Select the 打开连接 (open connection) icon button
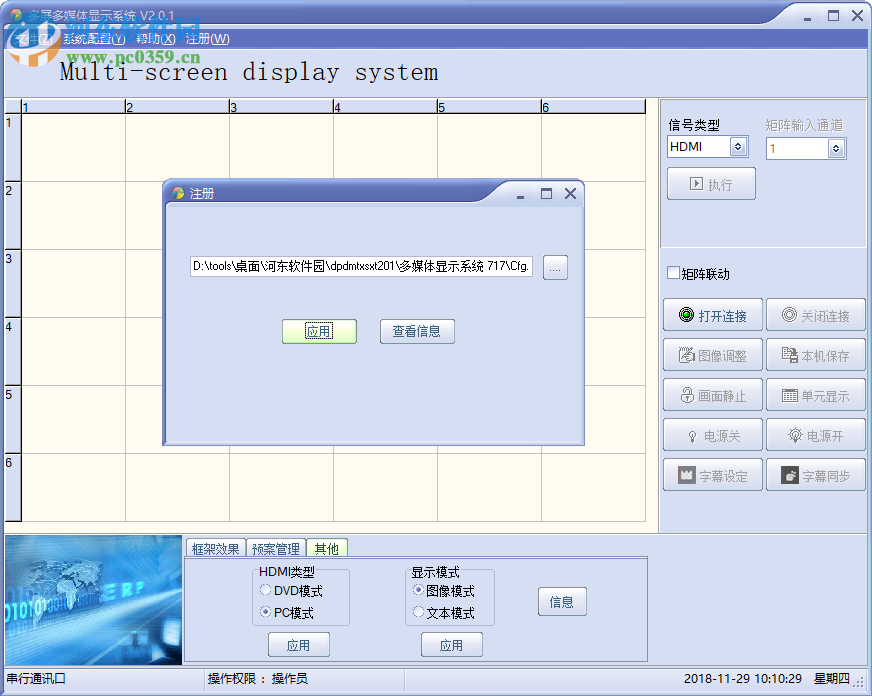Viewport: 872px width, 696px height. click(712, 315)
